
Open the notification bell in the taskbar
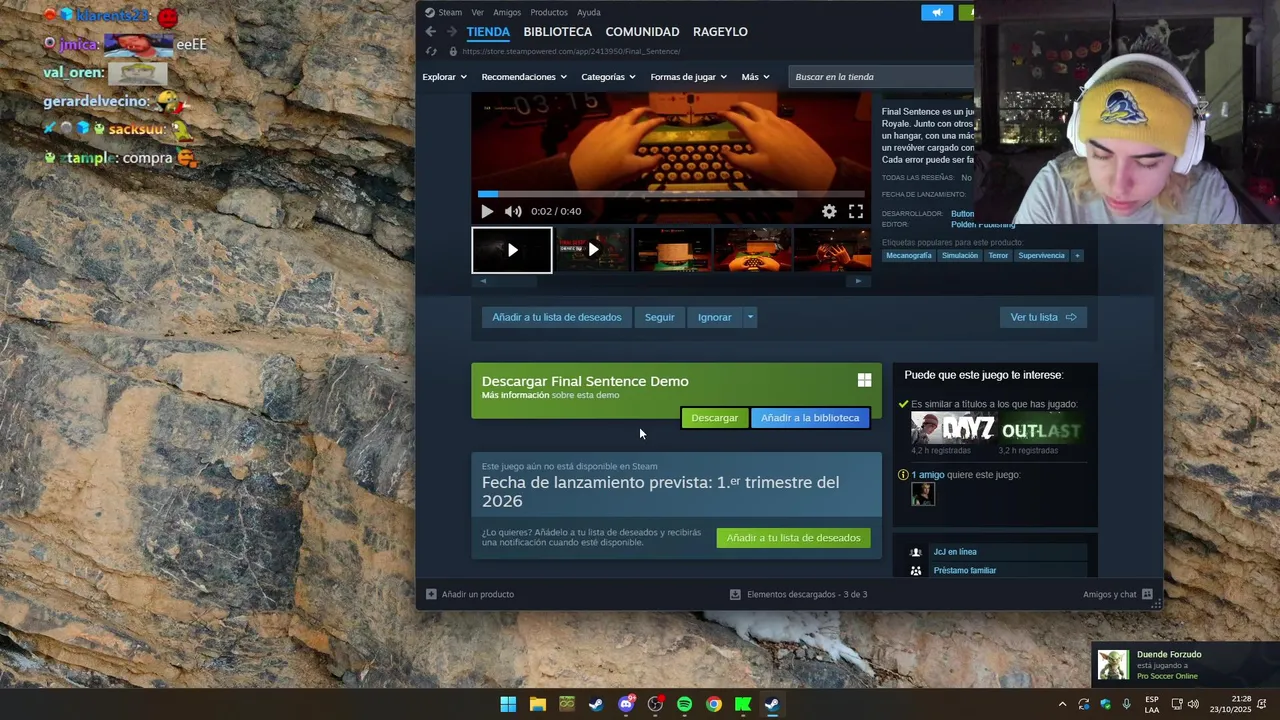point(1262,704)
